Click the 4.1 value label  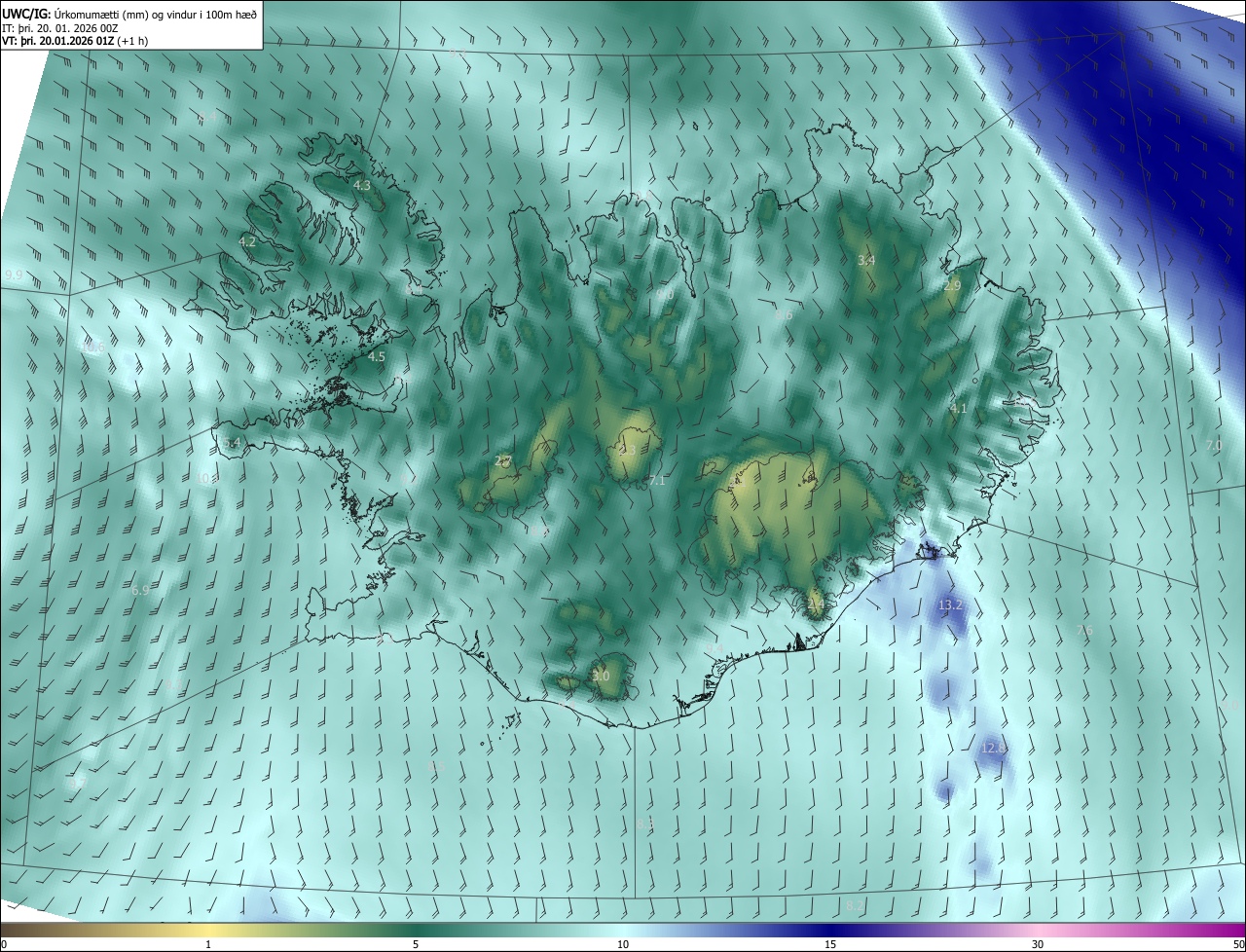coord(959,409)
